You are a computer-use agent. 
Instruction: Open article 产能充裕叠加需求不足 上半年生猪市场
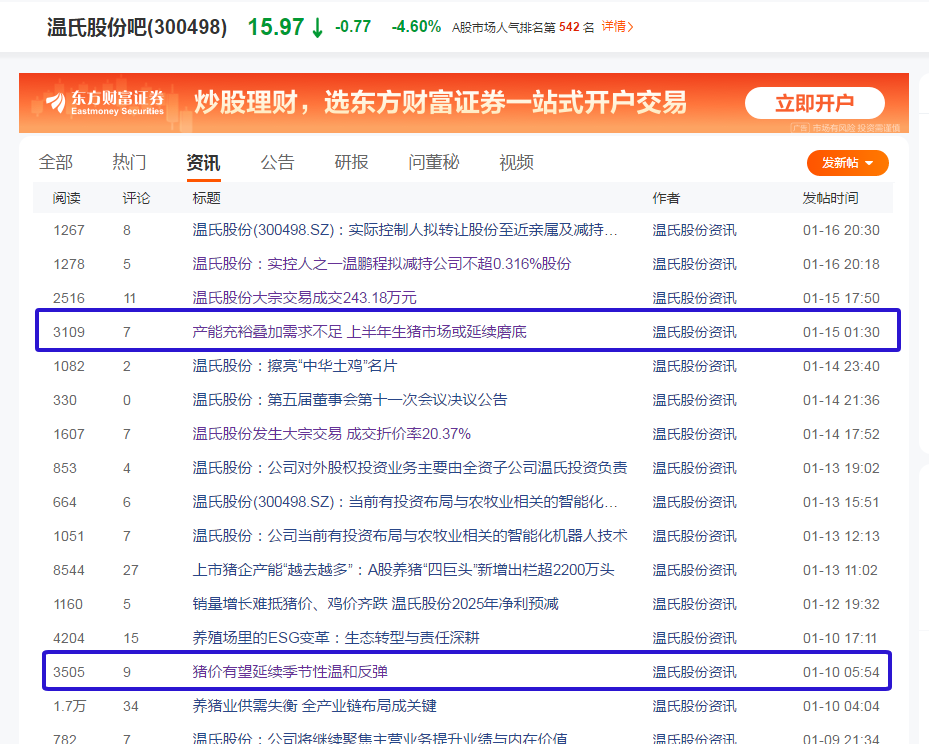coord(359,332)
